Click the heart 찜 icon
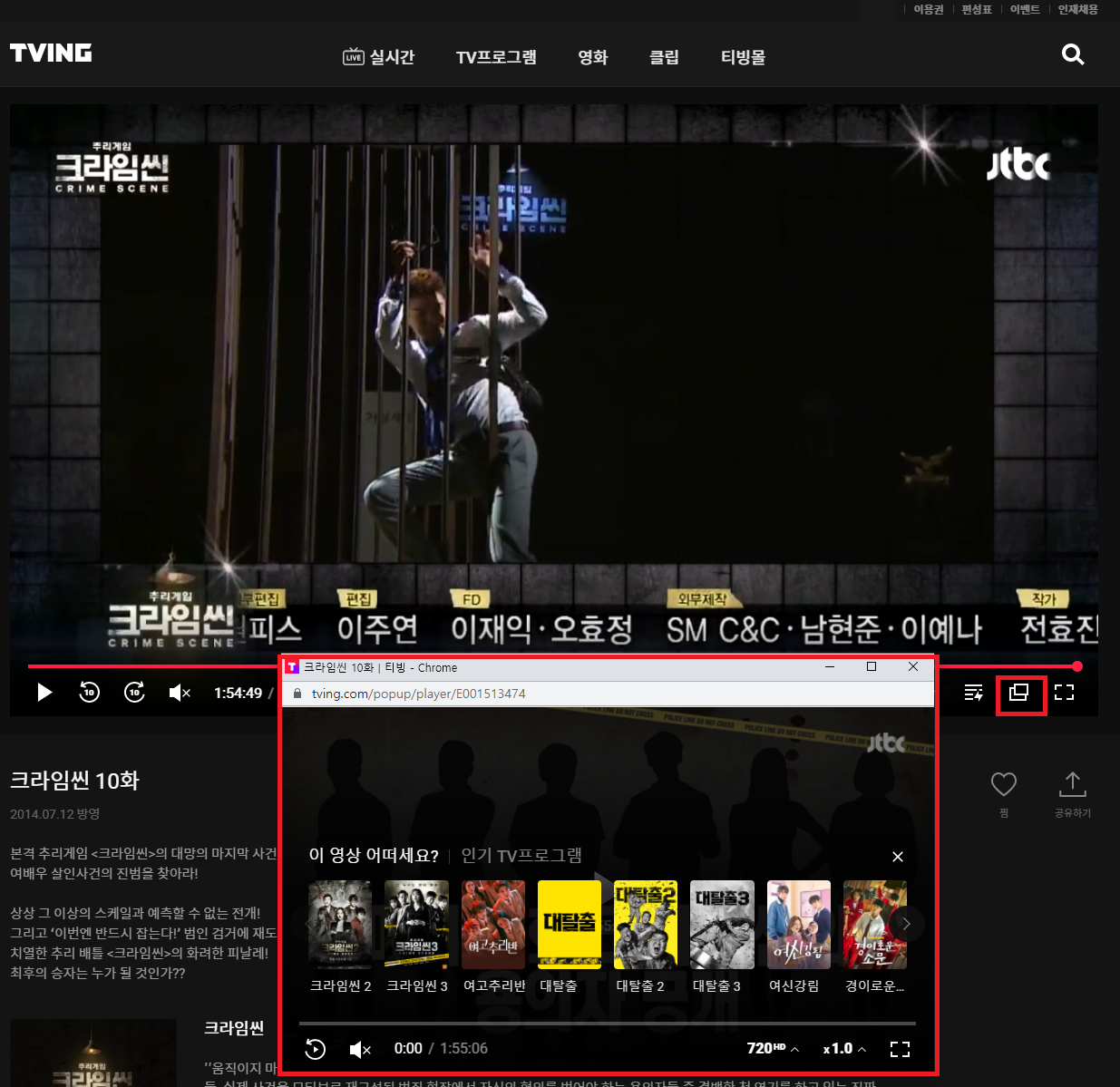The image size is (1120, 1087). tap(1004, 784)
